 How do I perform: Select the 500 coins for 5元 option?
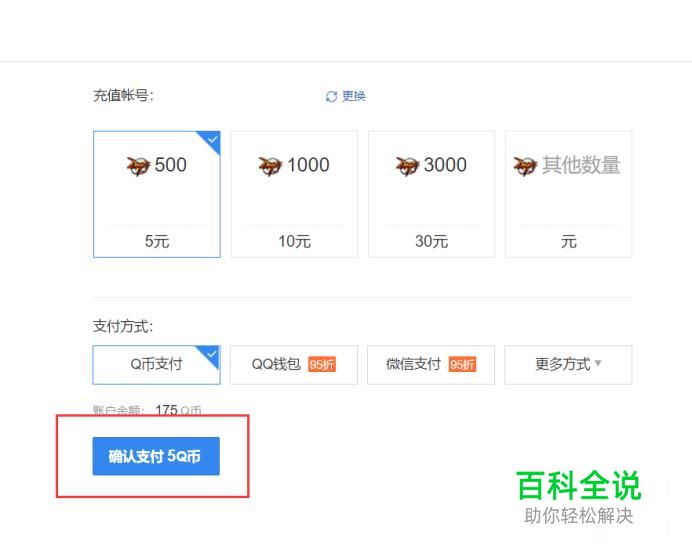157,194
